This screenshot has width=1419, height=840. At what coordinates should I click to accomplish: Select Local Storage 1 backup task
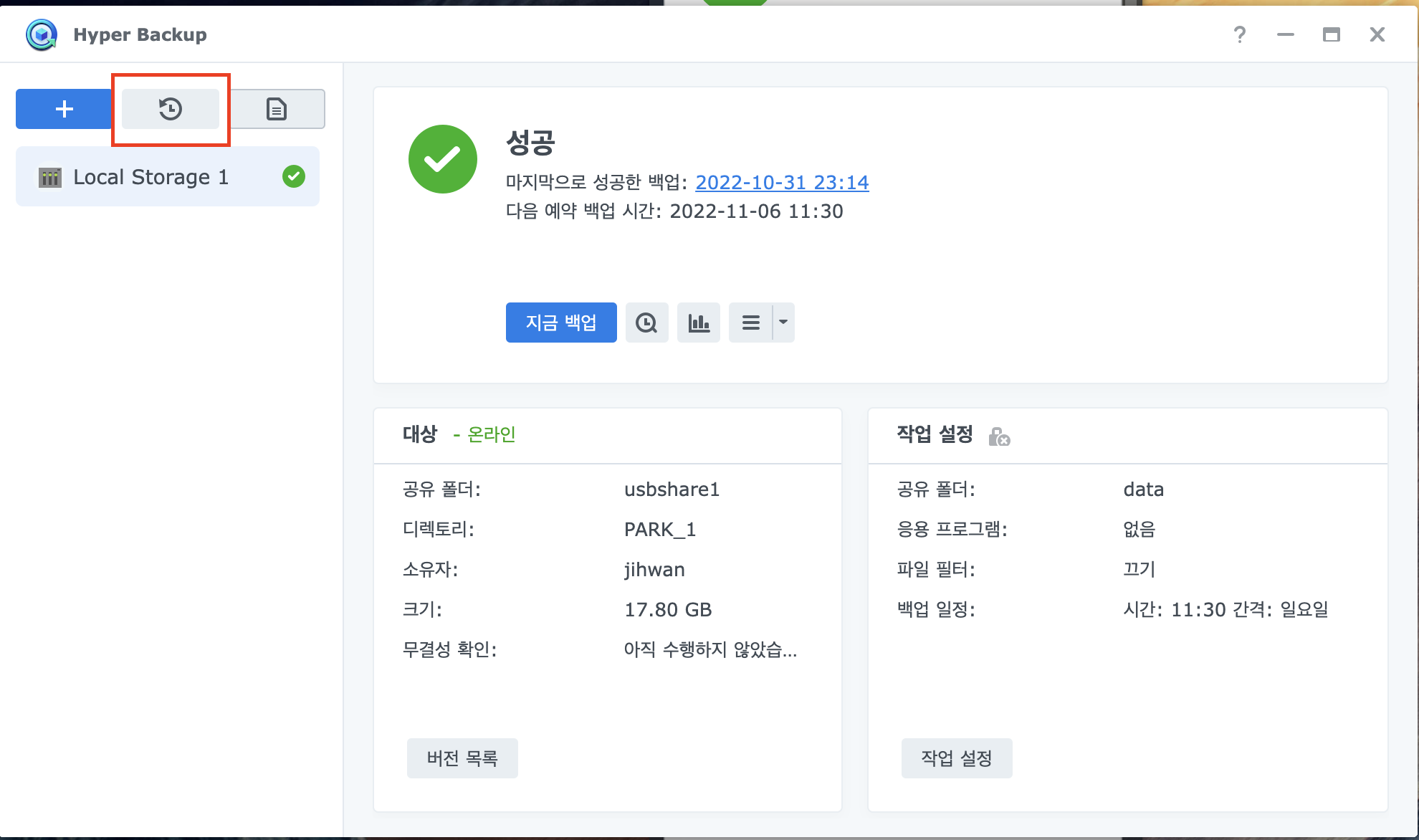point(150,177)
